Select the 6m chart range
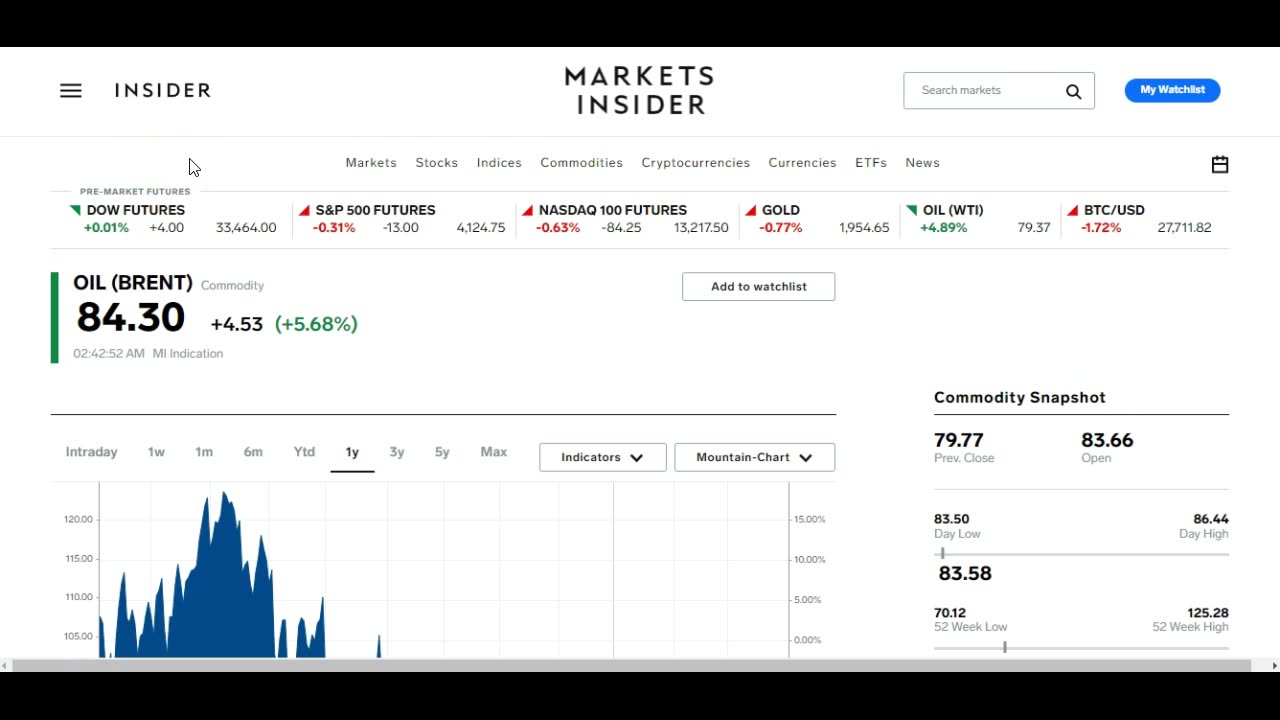The image size is (1280, 720). (x=253, y=452)
